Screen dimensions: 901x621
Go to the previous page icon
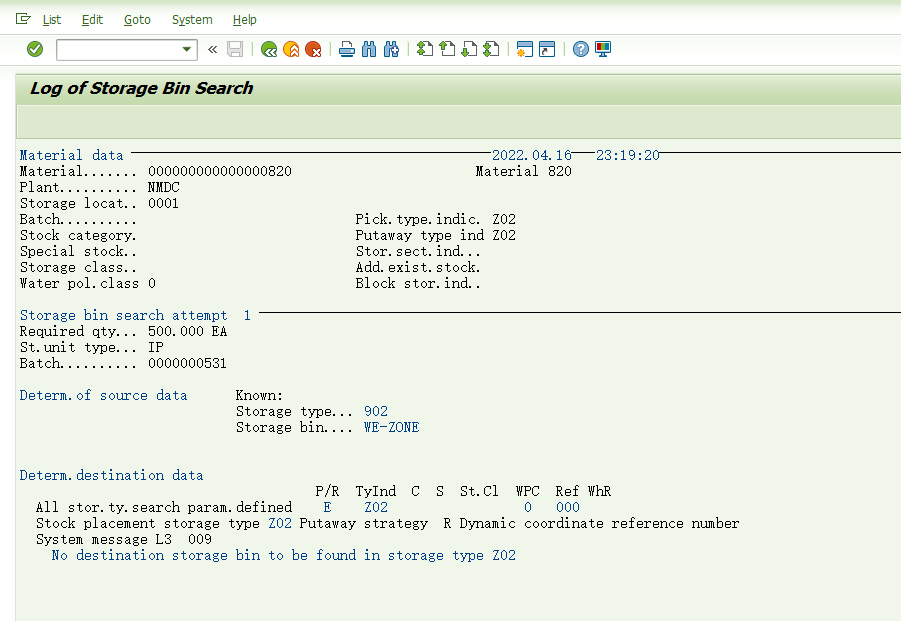click(x=447, y=49)
